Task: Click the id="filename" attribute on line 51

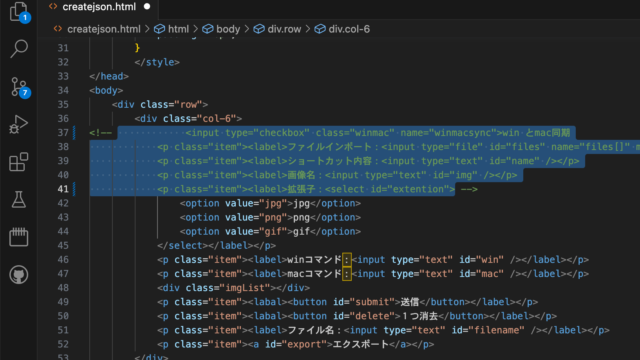Action: tap(488, 330)
